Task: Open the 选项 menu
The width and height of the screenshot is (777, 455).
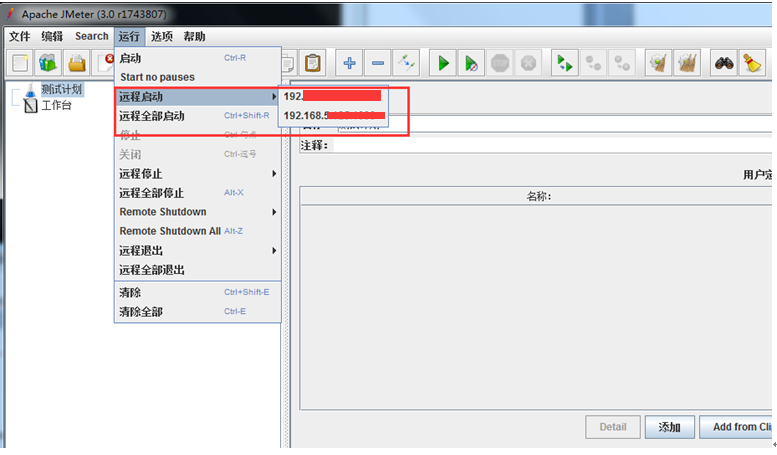Action: pos(162,36)
